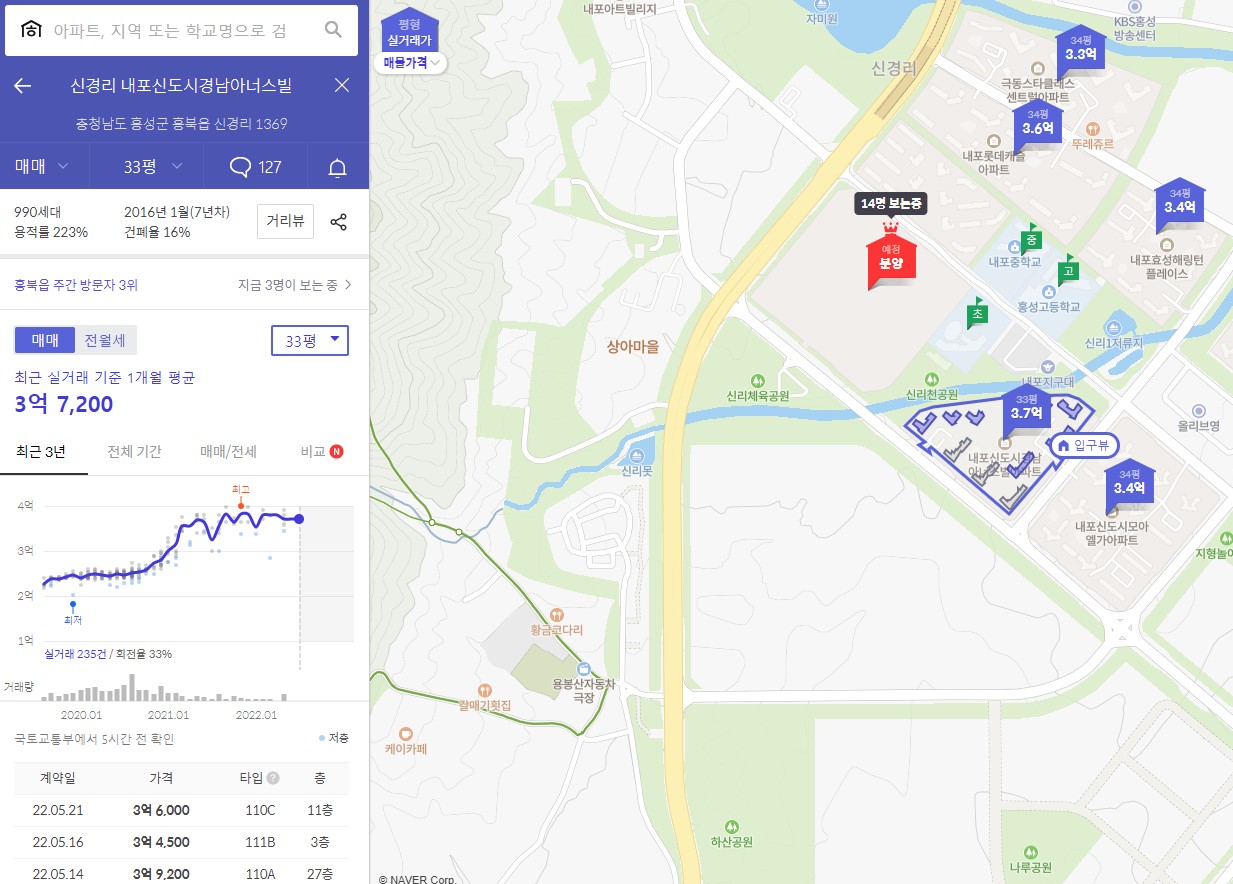The width and height of the screenshot is (1233, 884).
Task: Click the 22.05.21 transaction row
Action: [182, 810]
